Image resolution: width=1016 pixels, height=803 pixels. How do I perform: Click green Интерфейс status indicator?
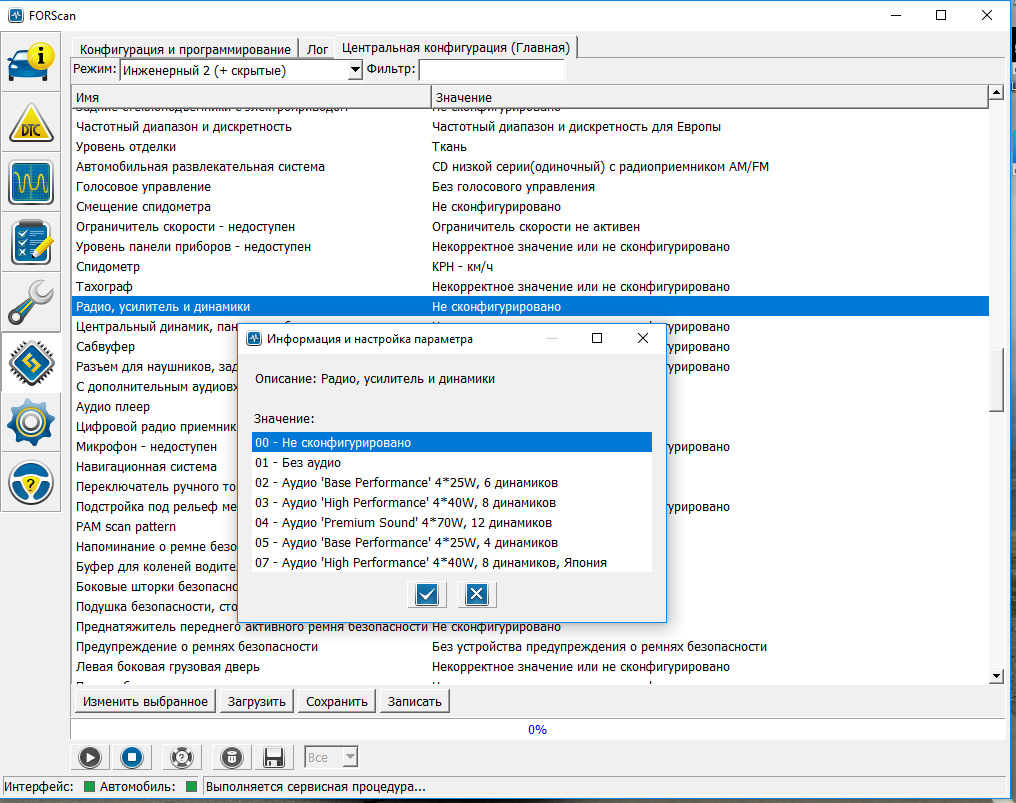89,787
